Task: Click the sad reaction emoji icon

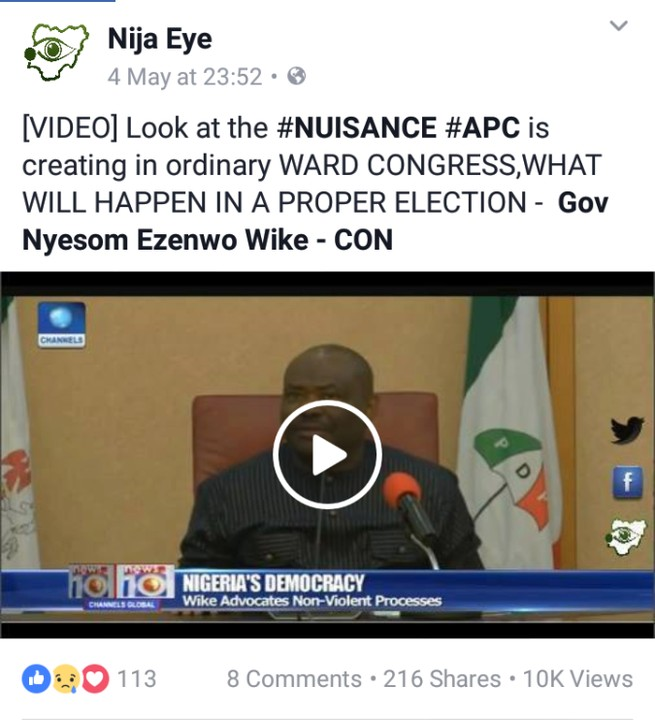Action: pyautogui.click(x=66, y=679)
